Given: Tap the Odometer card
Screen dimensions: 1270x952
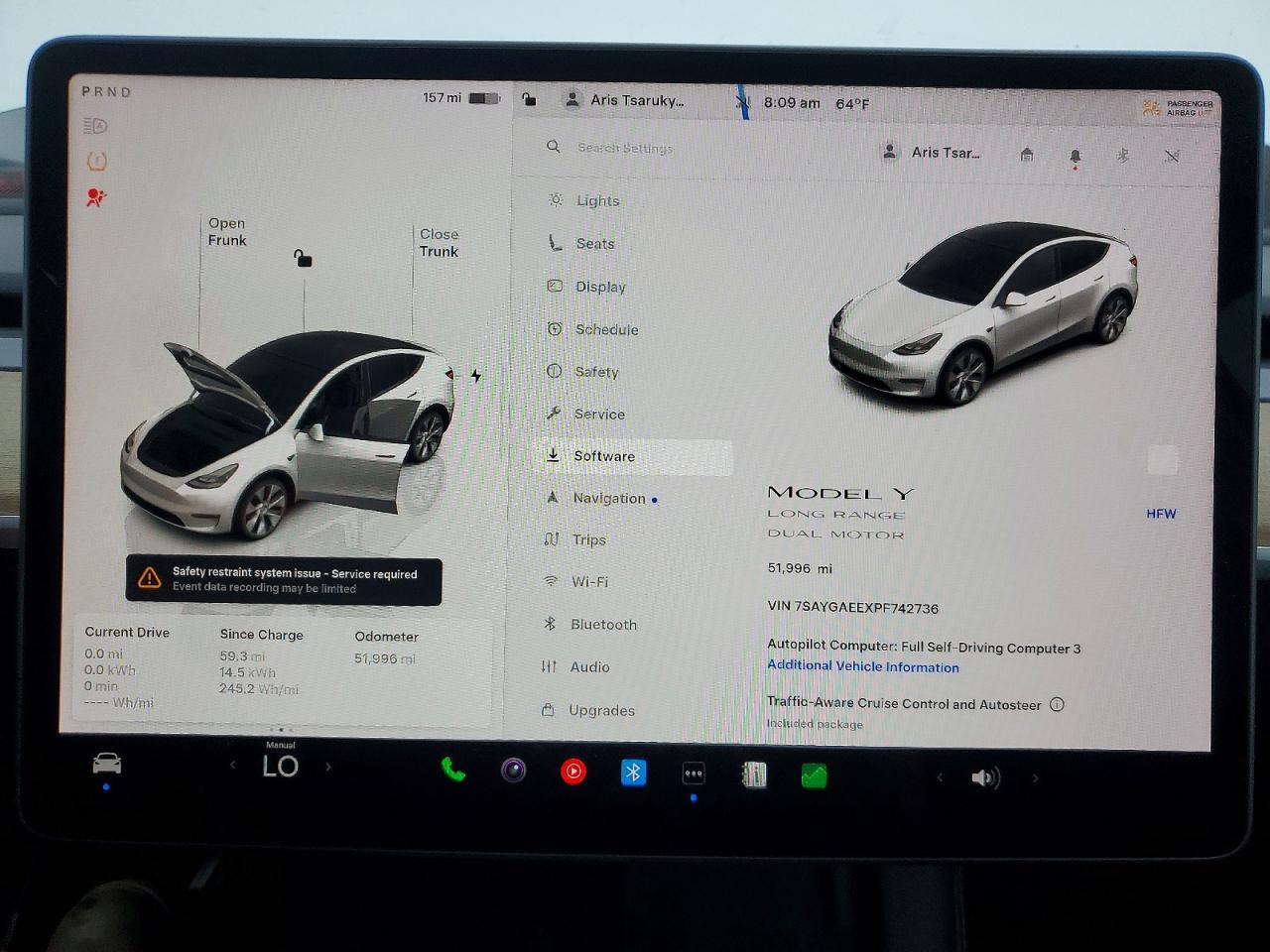Looking at the screenshot, I should 386,647.
